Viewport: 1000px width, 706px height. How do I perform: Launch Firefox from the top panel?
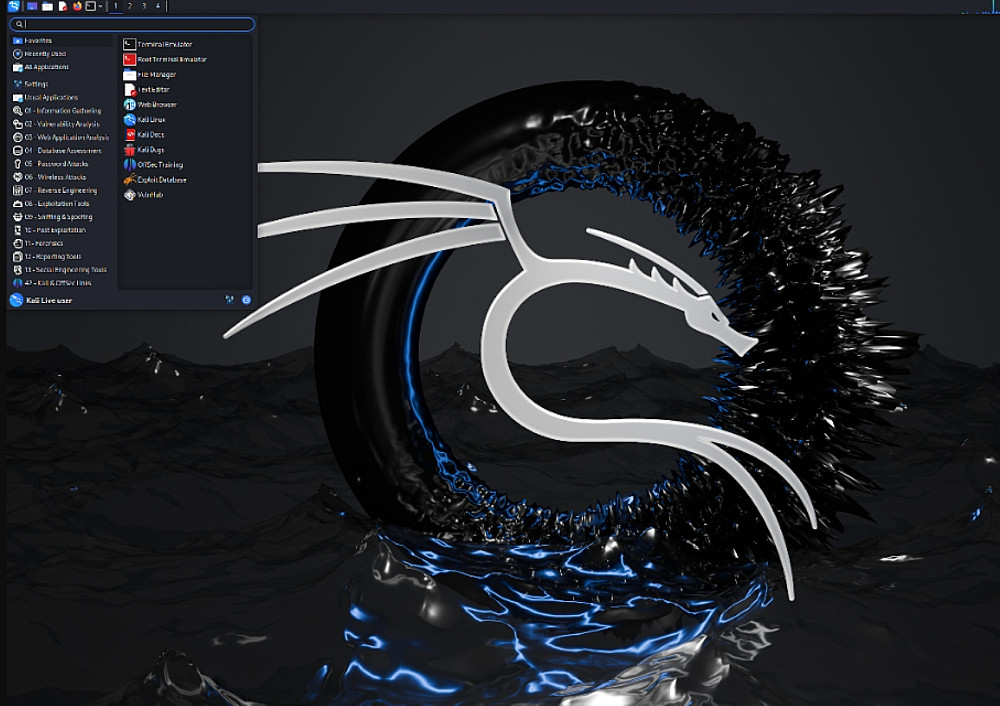tap(77, 6)
